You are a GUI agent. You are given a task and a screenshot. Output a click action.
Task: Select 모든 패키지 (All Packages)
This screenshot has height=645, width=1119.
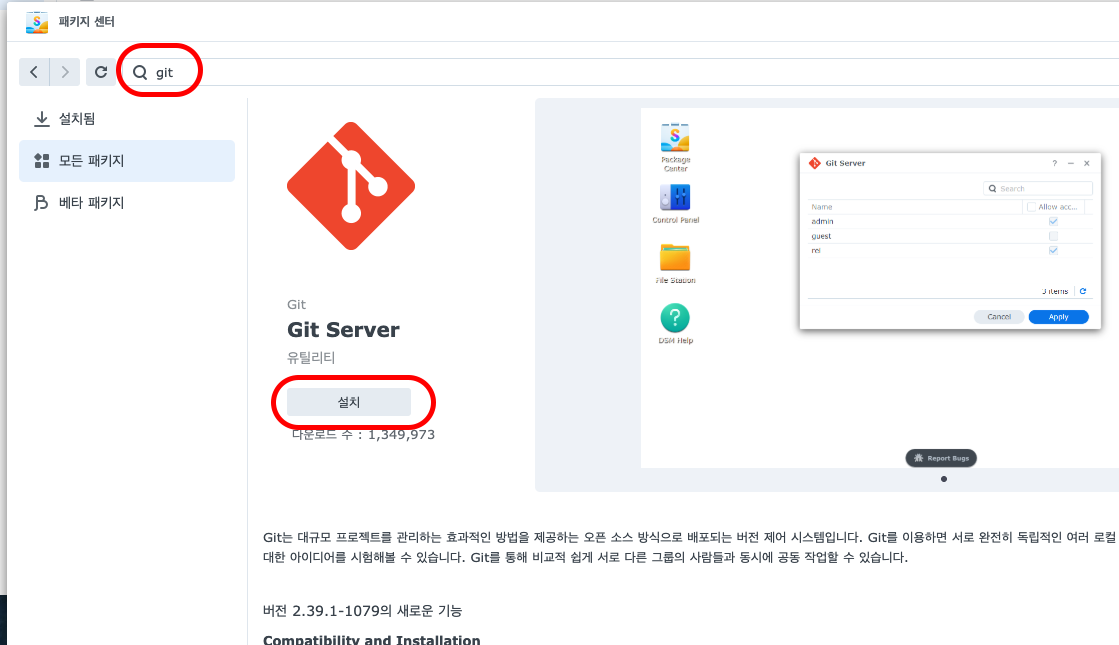(127, 161)
